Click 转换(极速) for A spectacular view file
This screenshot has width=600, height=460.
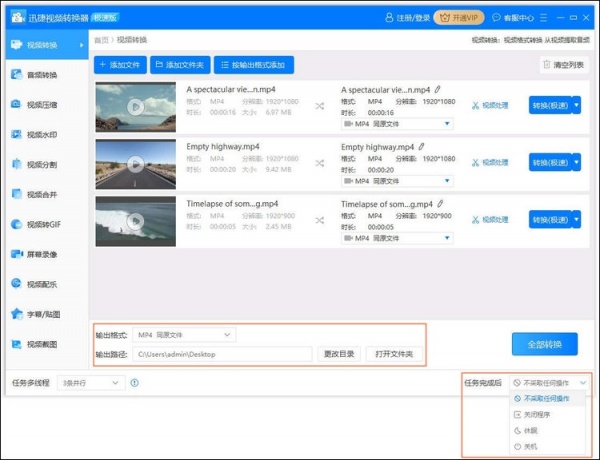coord(550,105)
